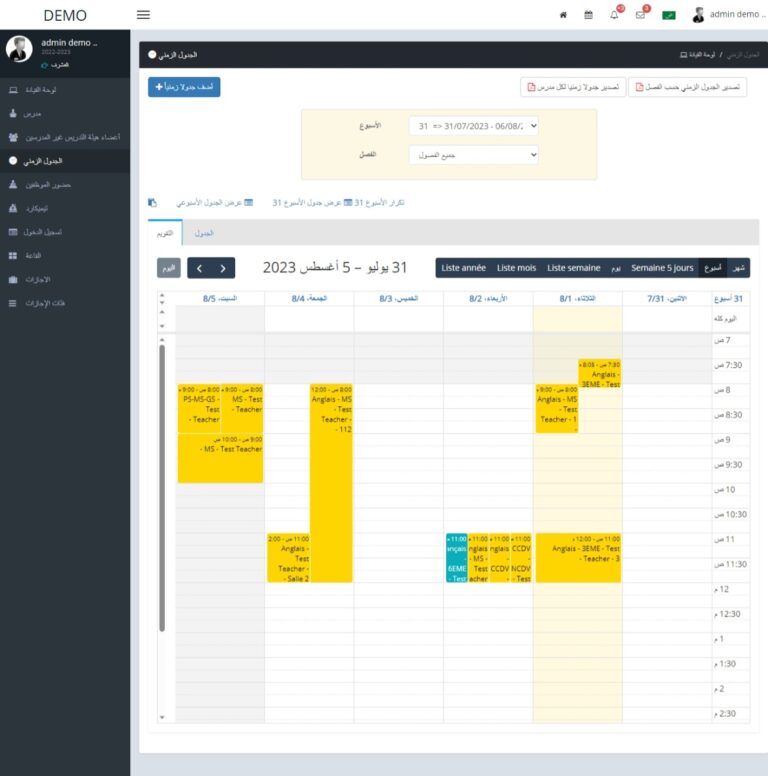Open the teal 6EME event on Wednesday
Viewport: 768px width, 776px height.
tap(457, 558)
